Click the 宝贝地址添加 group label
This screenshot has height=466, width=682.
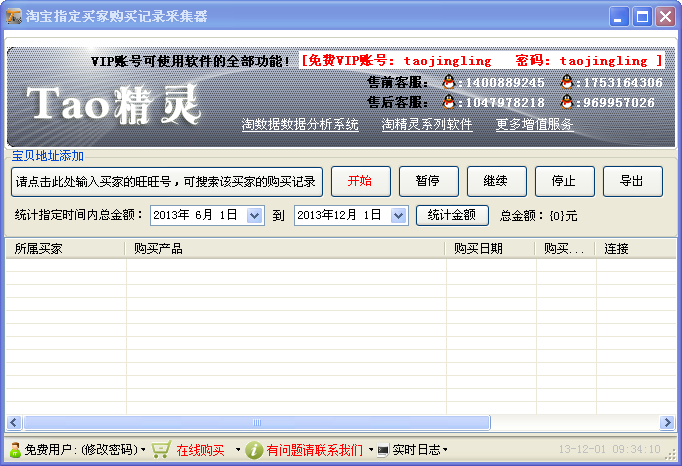47,156
